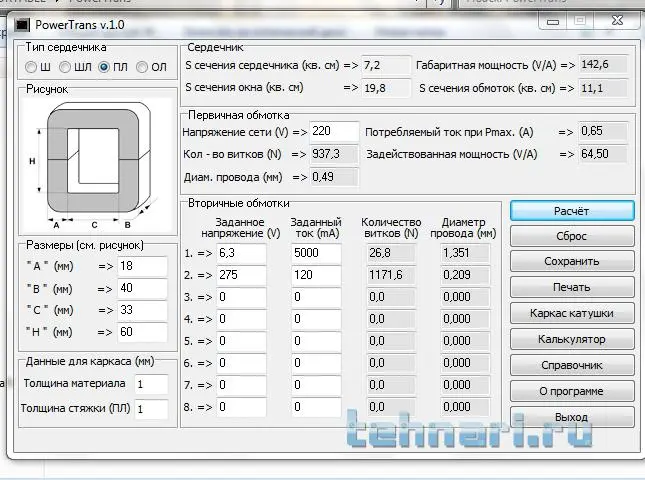The image size is (645, 480).
Task: Click the Печать print button
Action: pos(571,288)
